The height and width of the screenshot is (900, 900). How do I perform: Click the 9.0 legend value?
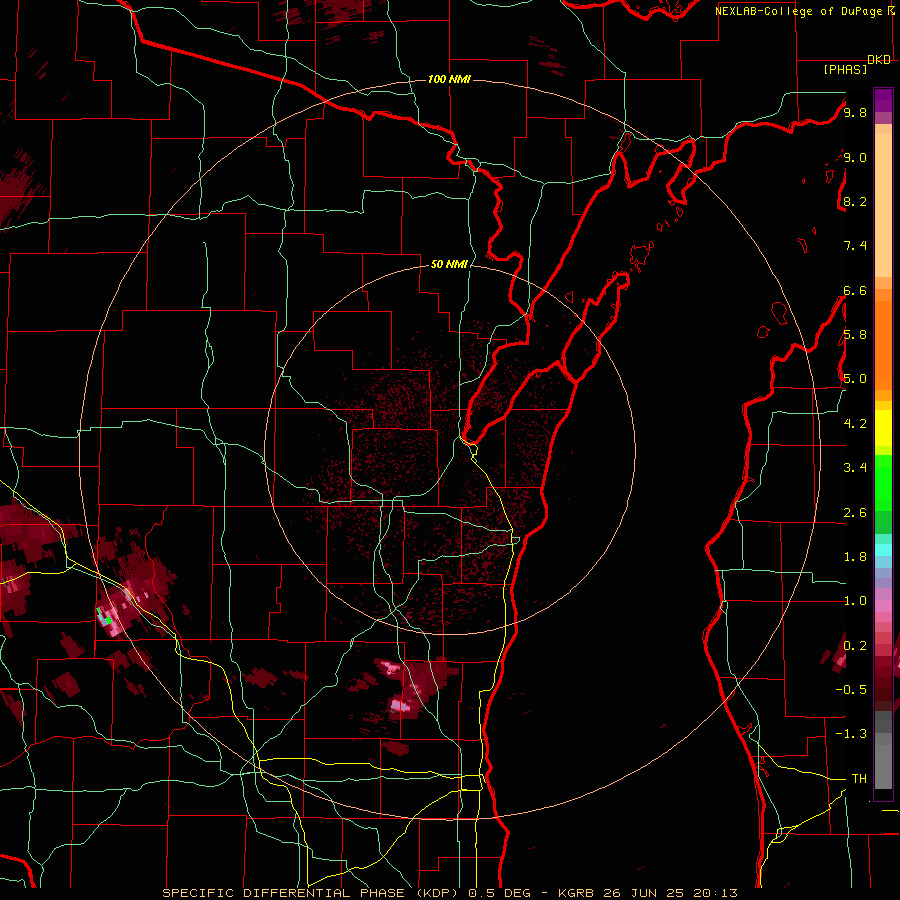855,157
